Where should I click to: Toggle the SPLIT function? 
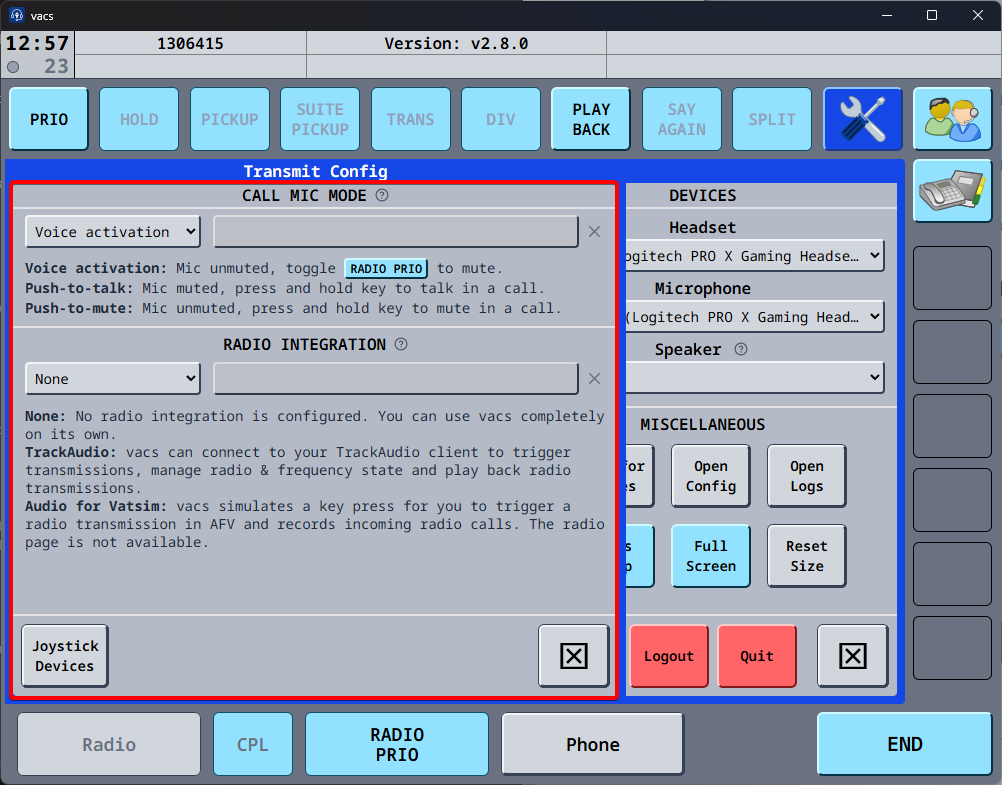coord(772,119)
